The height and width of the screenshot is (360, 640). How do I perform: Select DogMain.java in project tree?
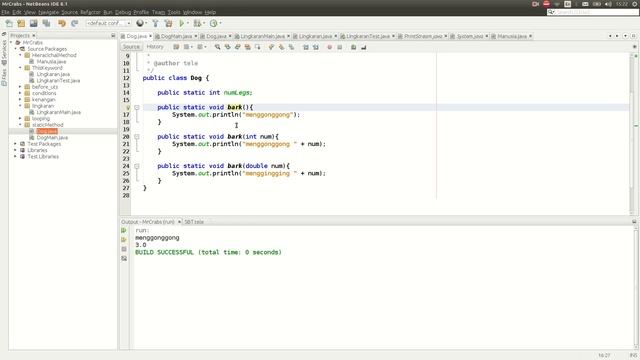click(x=52, y=138)
